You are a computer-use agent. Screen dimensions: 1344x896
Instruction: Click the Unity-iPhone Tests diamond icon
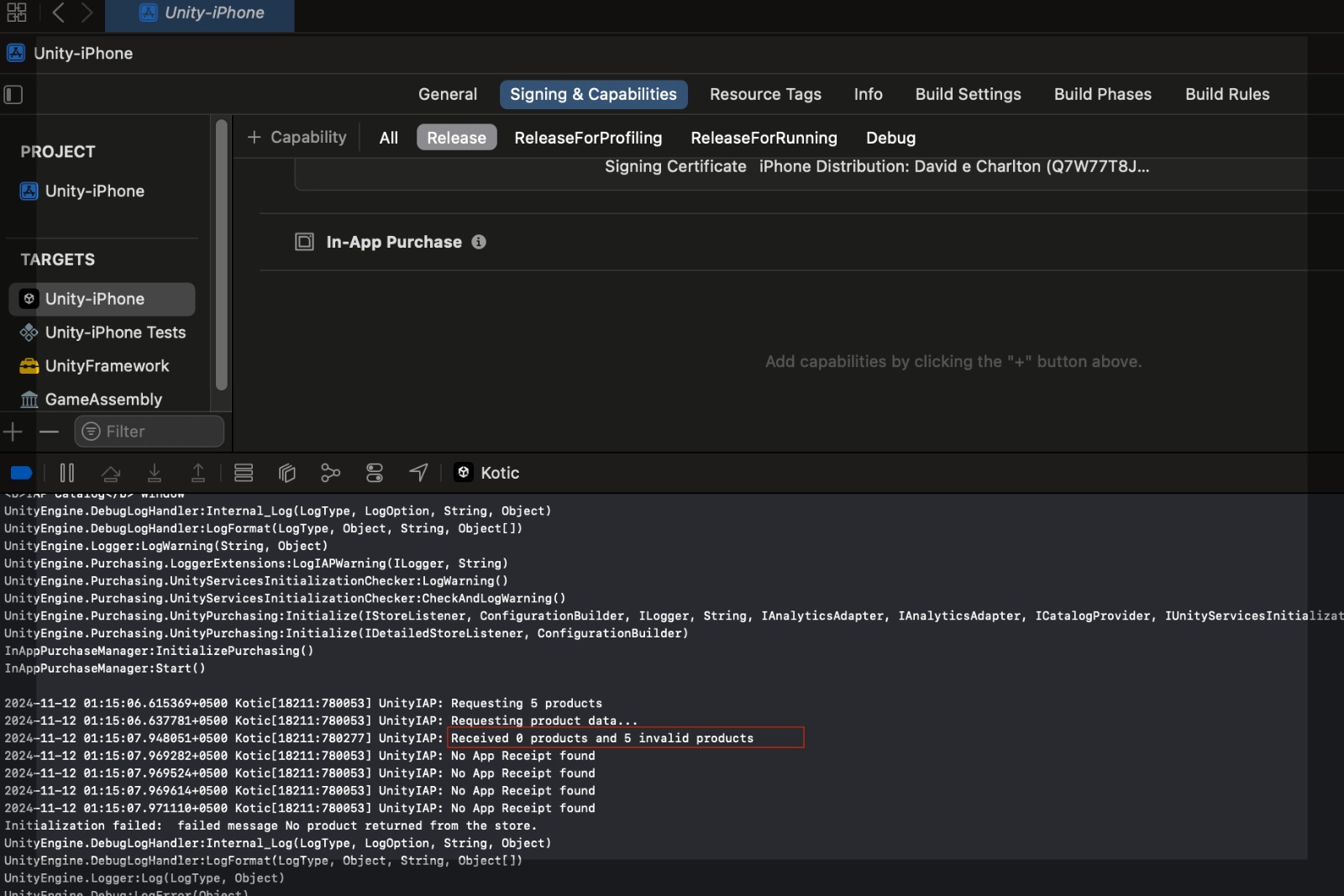click(x=29, y=333)
